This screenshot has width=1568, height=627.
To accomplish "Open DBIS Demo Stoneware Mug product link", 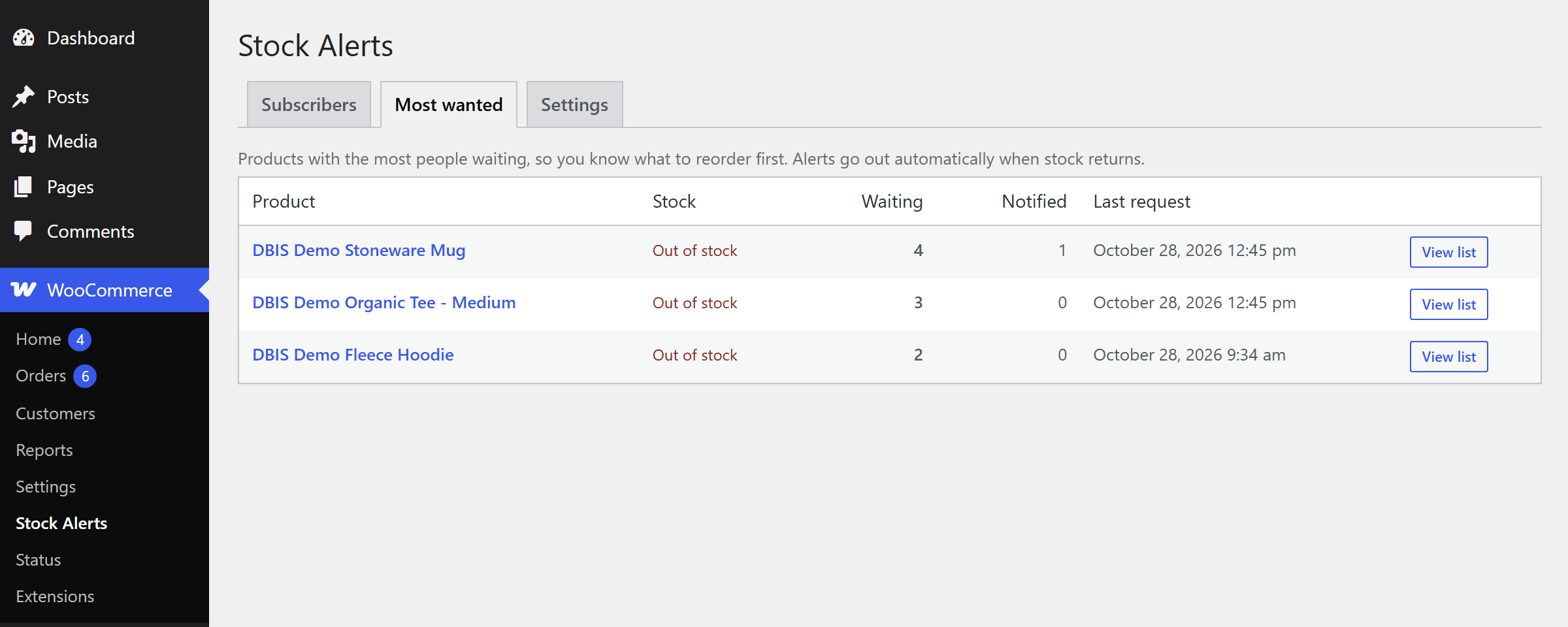I will (359, 250).
